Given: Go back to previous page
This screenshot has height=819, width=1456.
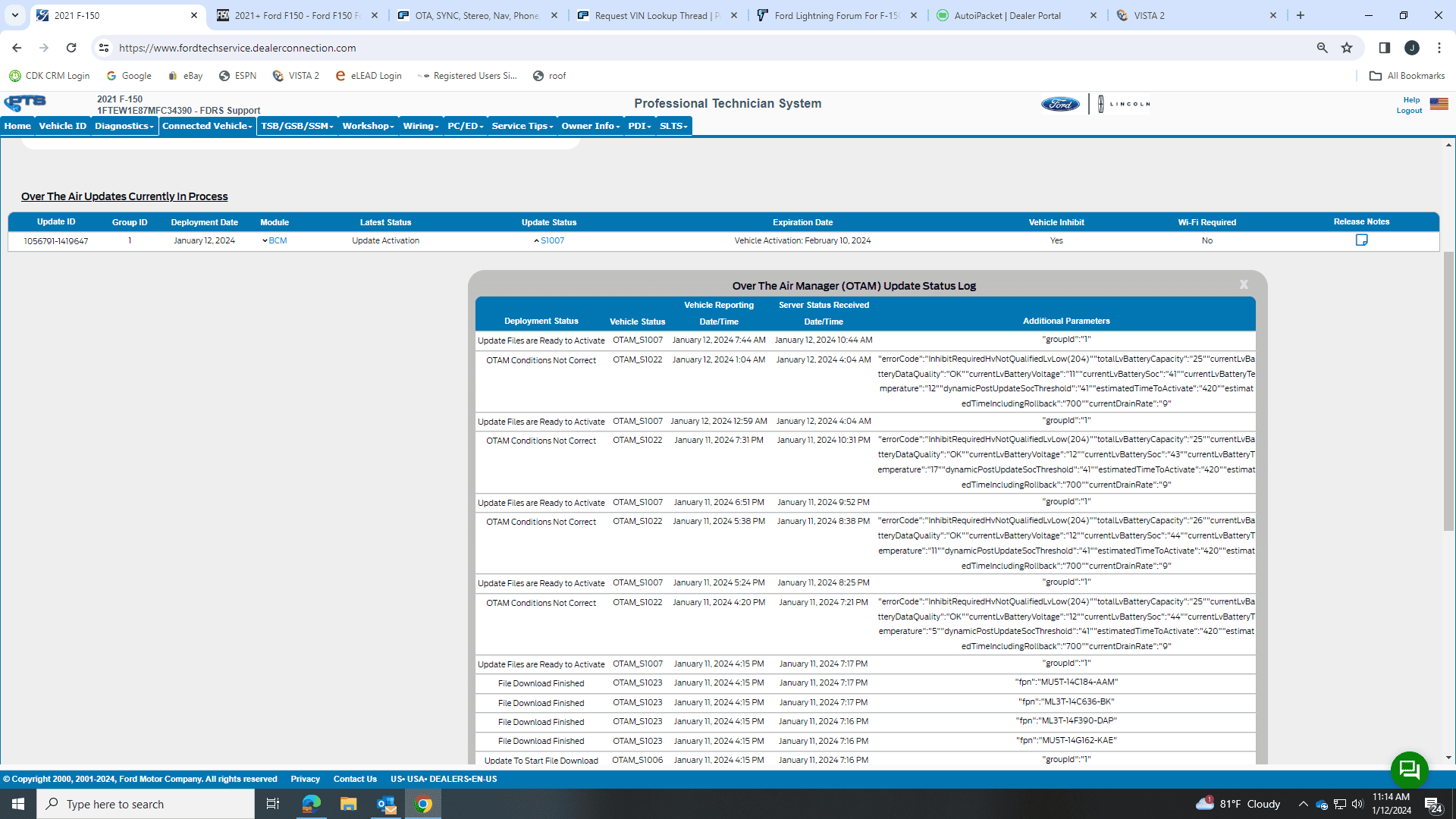Looking at the screenshot, I should click(x=17, y=48).
